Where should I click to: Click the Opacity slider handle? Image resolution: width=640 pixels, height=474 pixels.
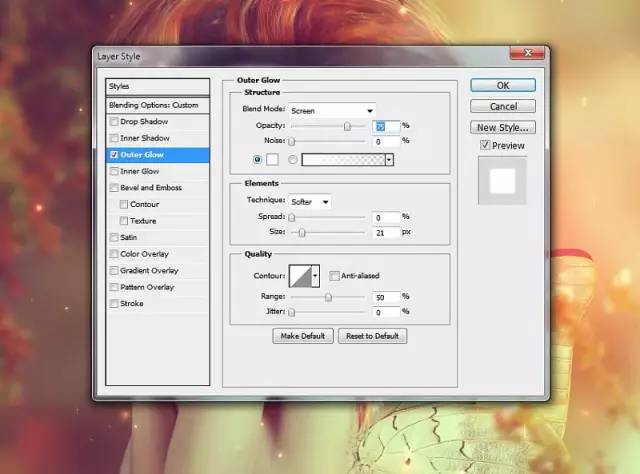(347, 126)
